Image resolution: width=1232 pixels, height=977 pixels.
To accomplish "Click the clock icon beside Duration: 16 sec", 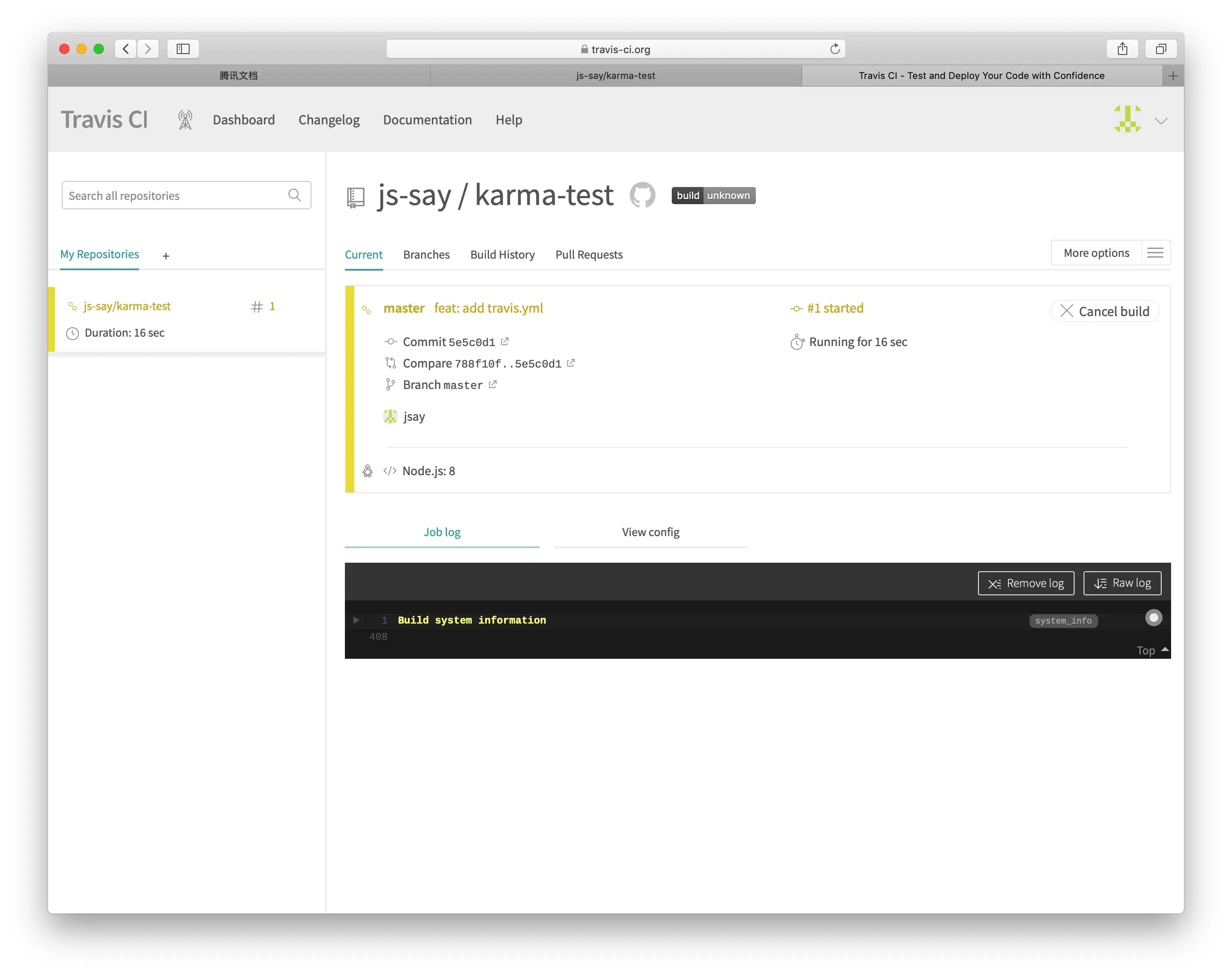I will pyautogui.click(x=72, y=333).
